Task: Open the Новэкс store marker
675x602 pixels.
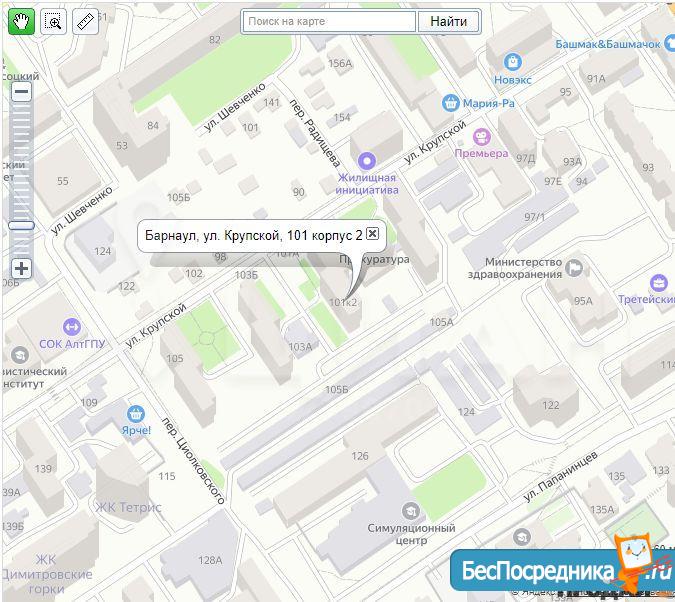Action: click(512, 62)
